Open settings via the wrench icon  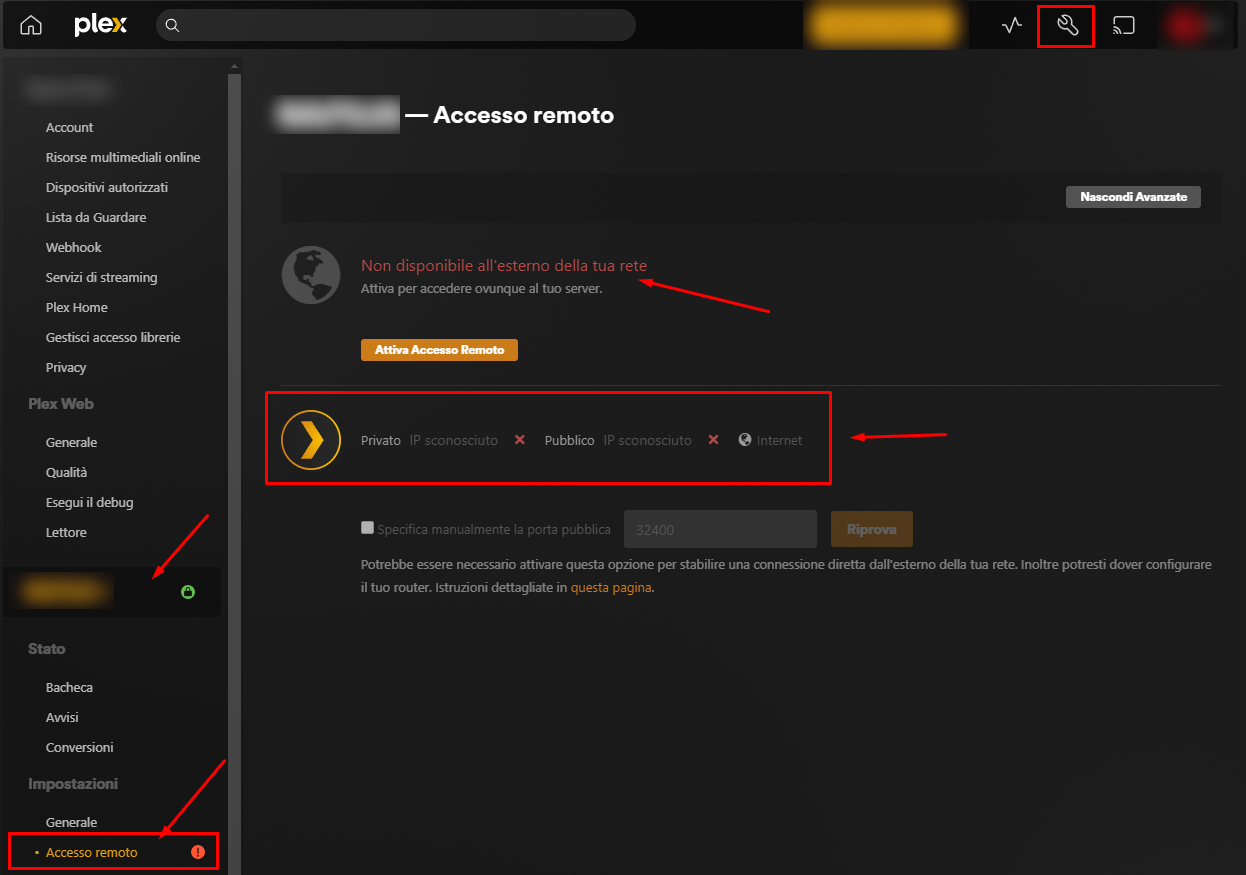tap(1066, 26)
